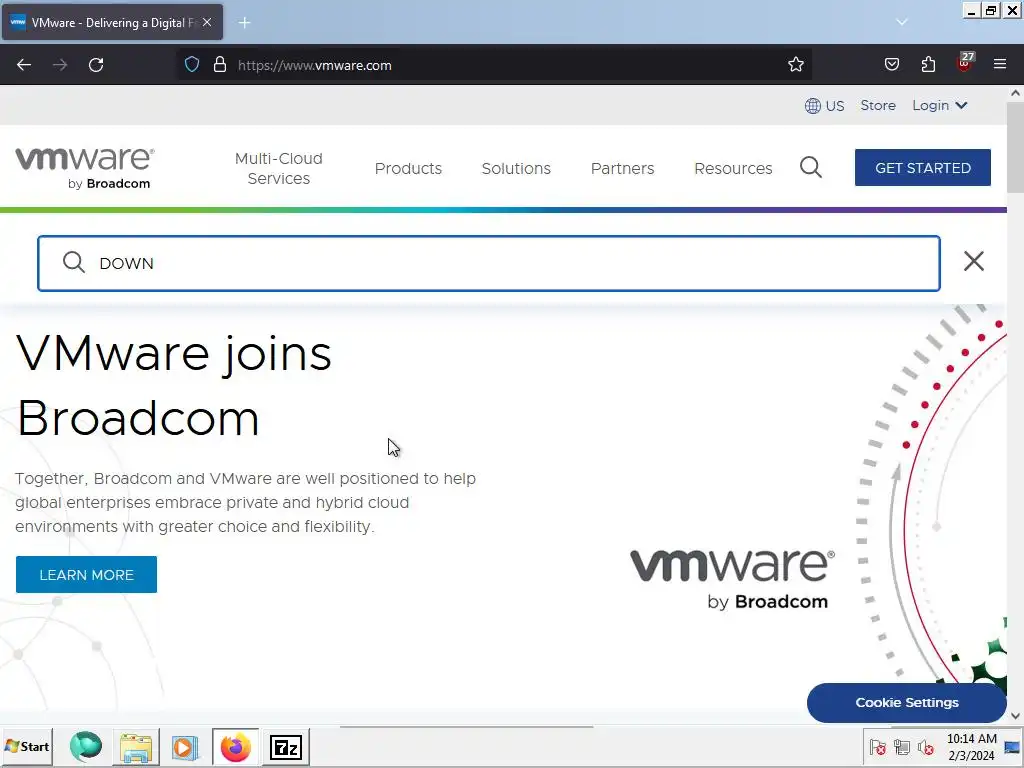This screenshot has width=1024, height=768.
Task: Switch to Firefox in the taskbar
Action: 236,747
